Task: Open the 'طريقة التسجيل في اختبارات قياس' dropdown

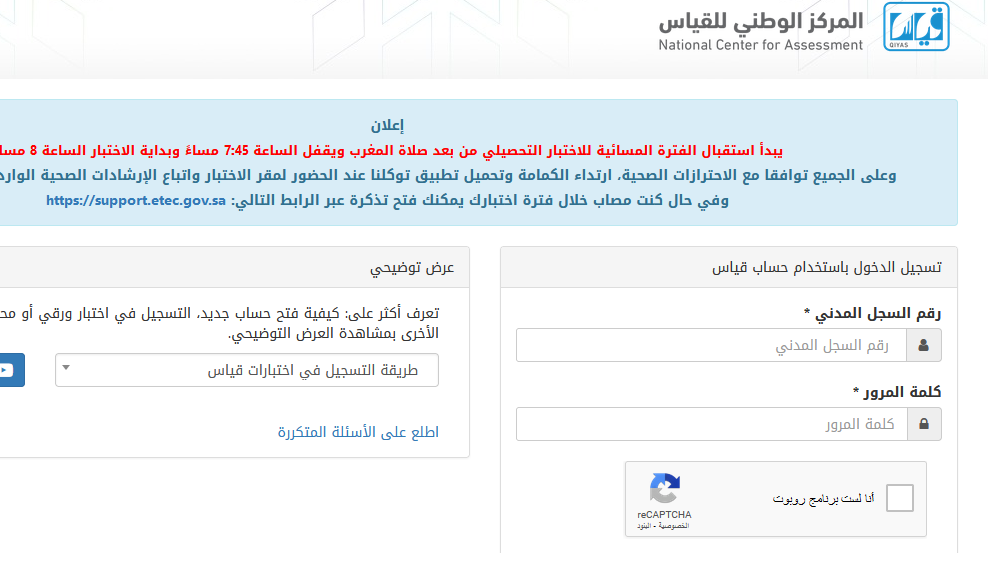Action: point(247,370)
